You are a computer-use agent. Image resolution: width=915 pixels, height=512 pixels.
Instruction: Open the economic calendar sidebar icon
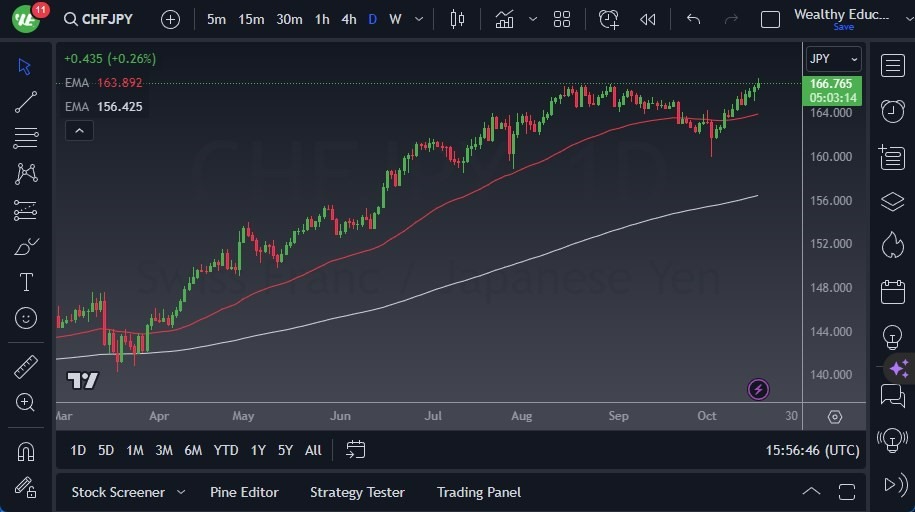[892, 291]
